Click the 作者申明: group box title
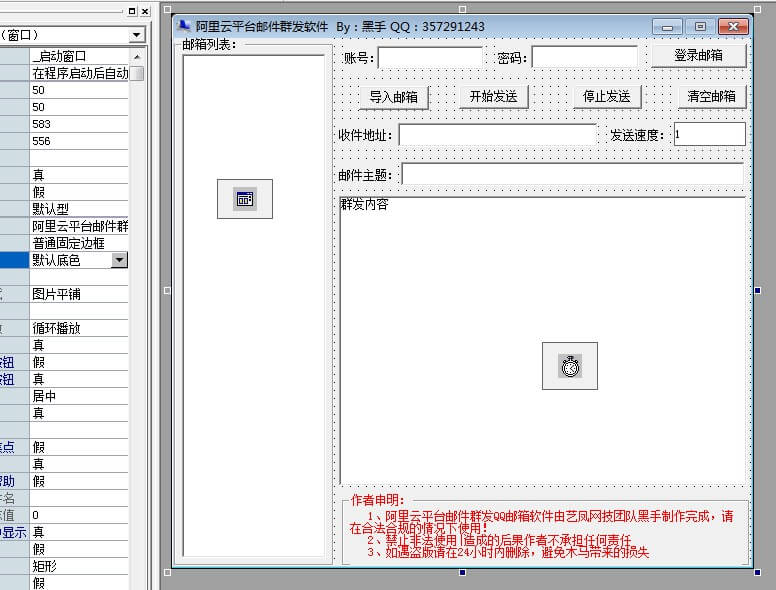 click(377, 500)
